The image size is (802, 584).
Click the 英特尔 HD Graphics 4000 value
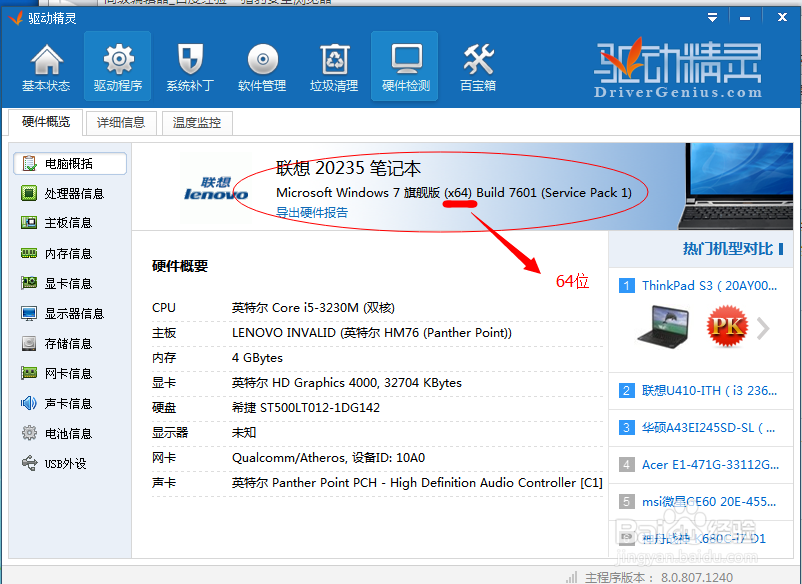coord(347,383)
